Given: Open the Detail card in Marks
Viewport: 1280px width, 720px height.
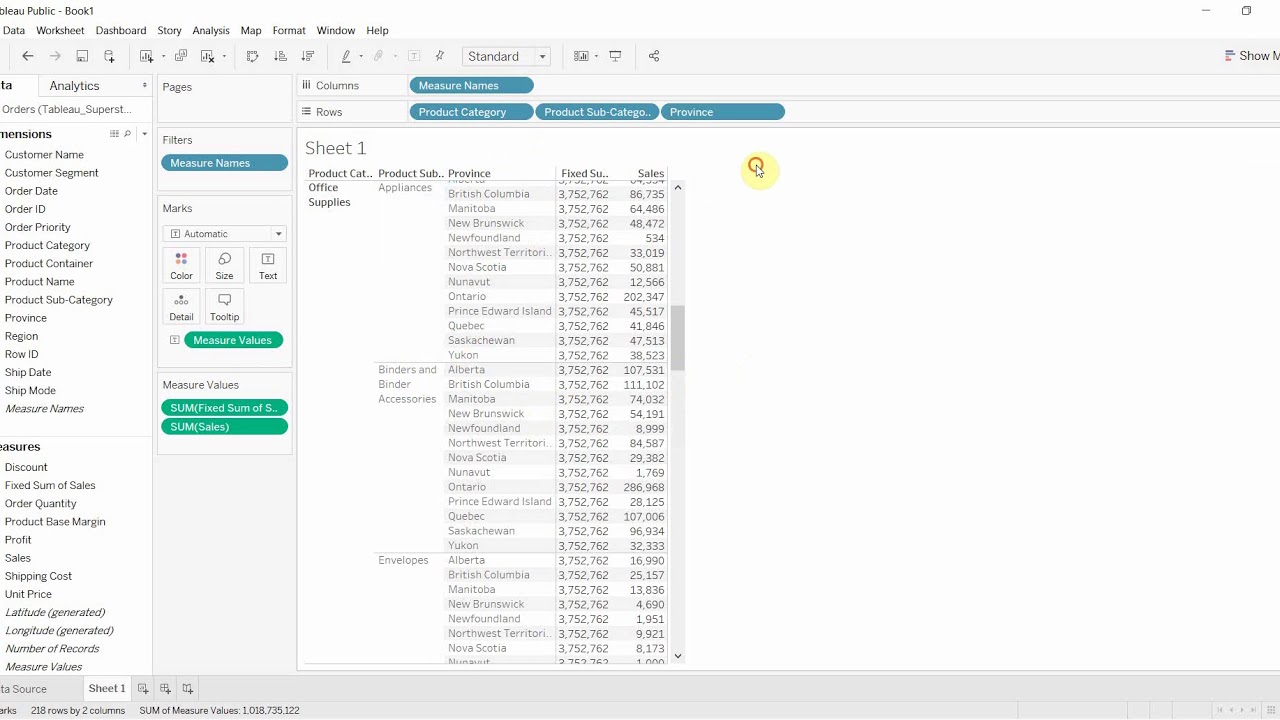Looking at the screenshot, I should [x=181, y=306].
